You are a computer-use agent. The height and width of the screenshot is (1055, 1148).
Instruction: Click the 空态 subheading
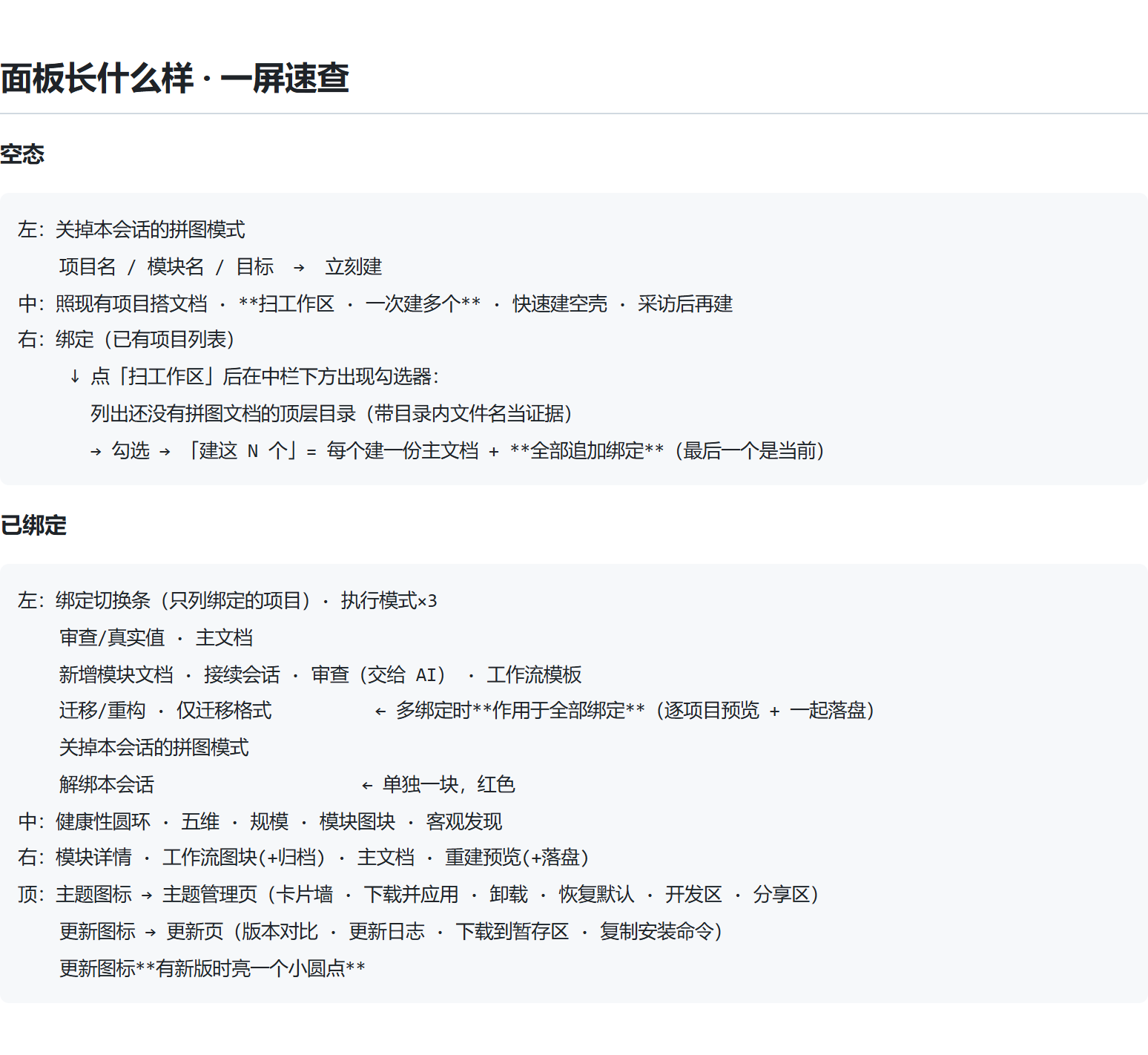tap(22, 154)
